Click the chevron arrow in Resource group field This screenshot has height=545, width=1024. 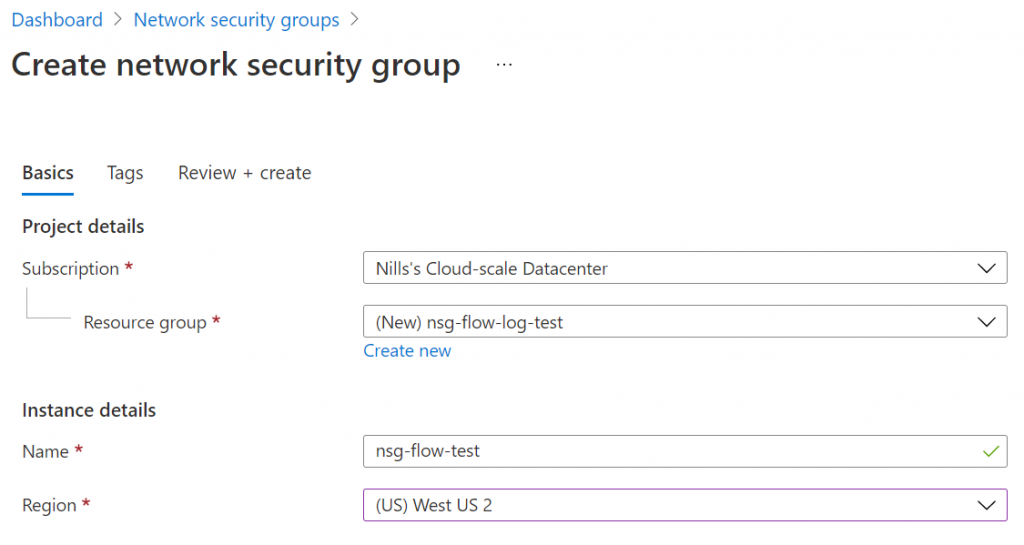pos(986,322)
